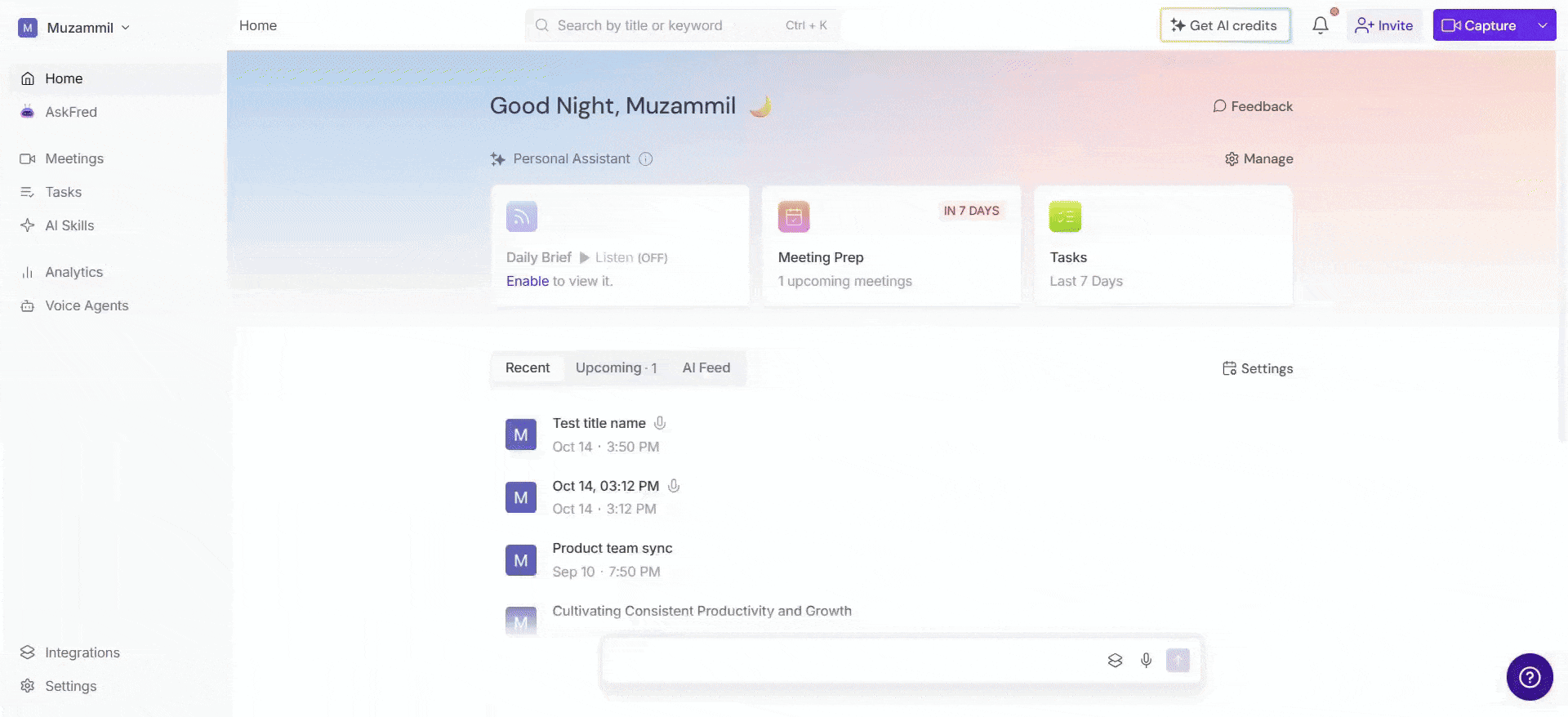Open the meeting list Settings
1568x717 pixels.
coord(1258,368)
